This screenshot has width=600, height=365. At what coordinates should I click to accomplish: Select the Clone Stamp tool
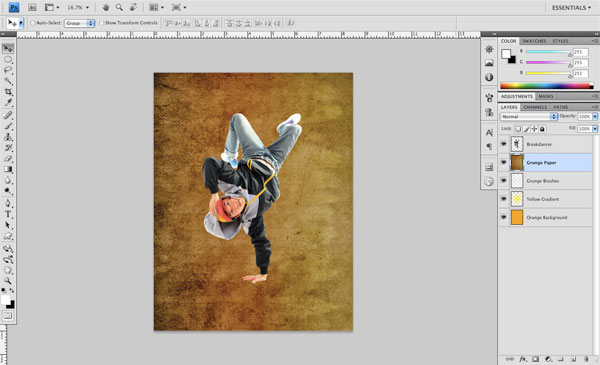[x=8, y=137]
